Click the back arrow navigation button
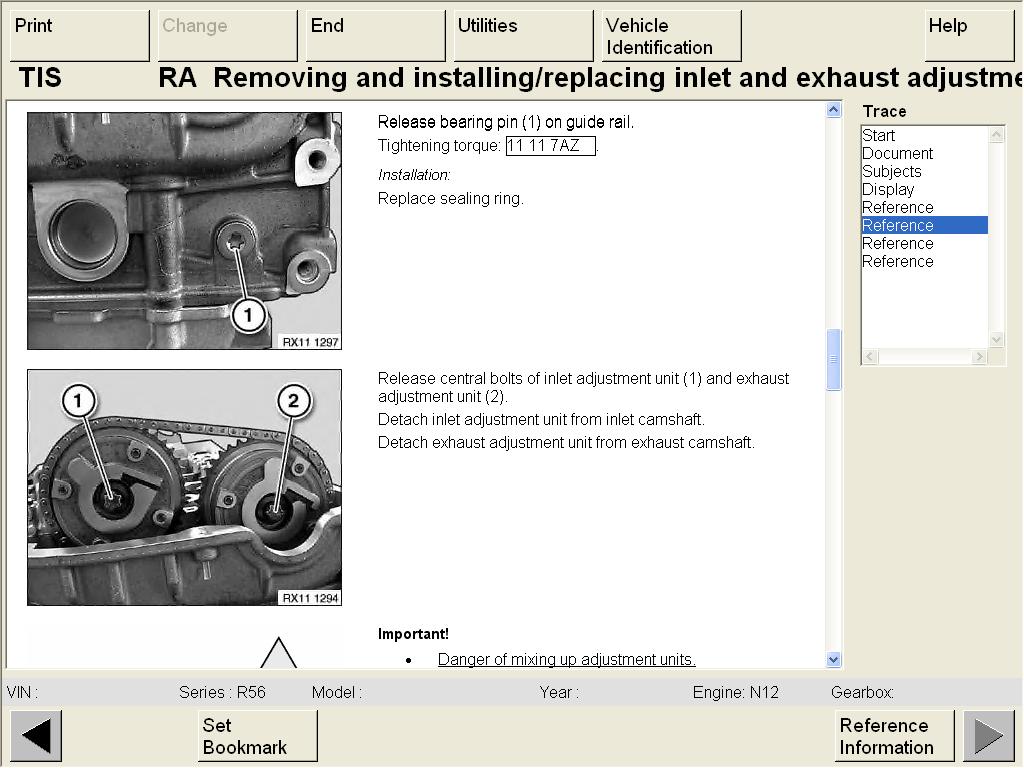This screenshot has height=768, width=1024. pos(36,736)
